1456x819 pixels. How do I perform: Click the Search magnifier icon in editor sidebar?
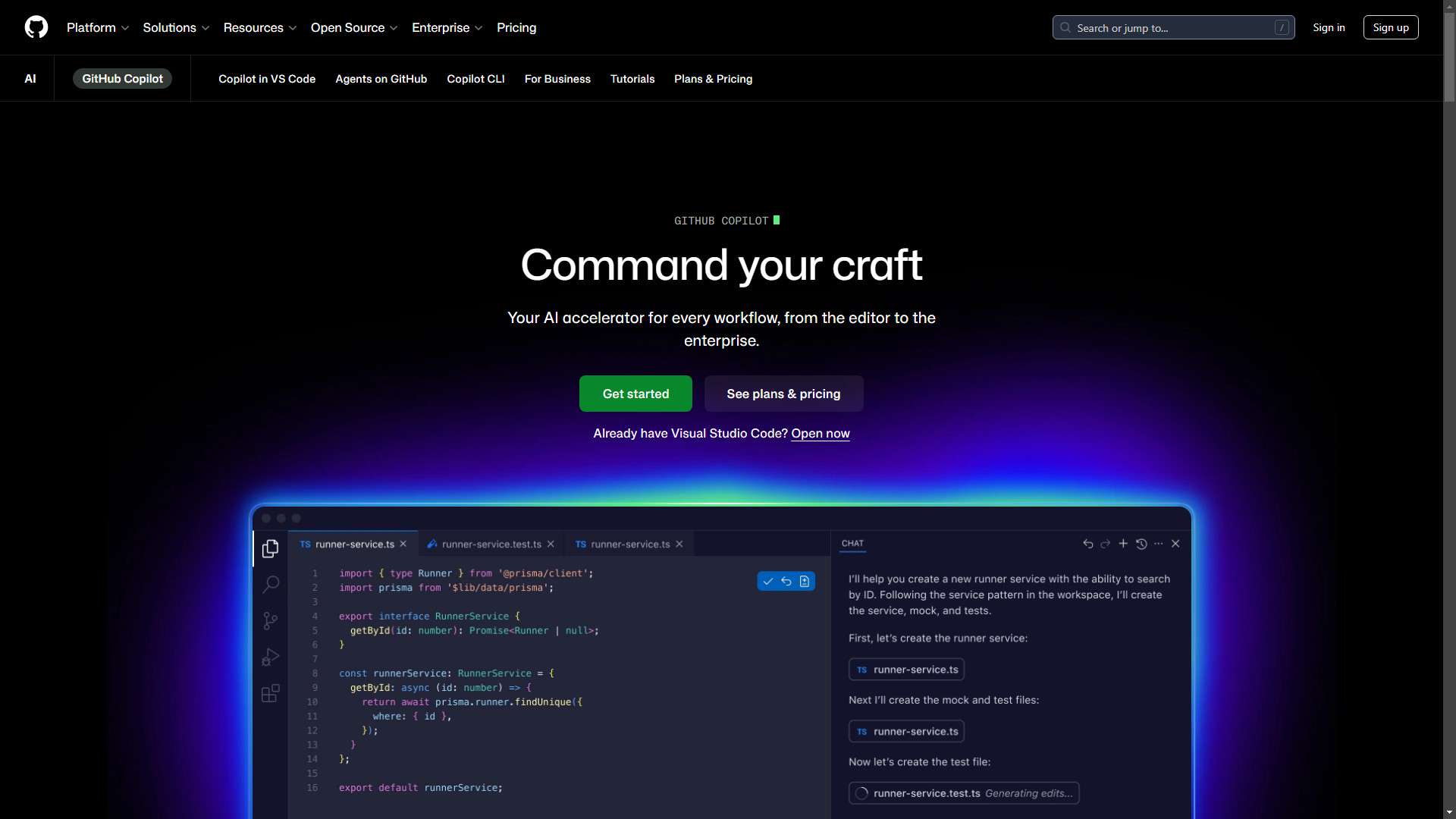pyautogui.click(x=271, y=584)
